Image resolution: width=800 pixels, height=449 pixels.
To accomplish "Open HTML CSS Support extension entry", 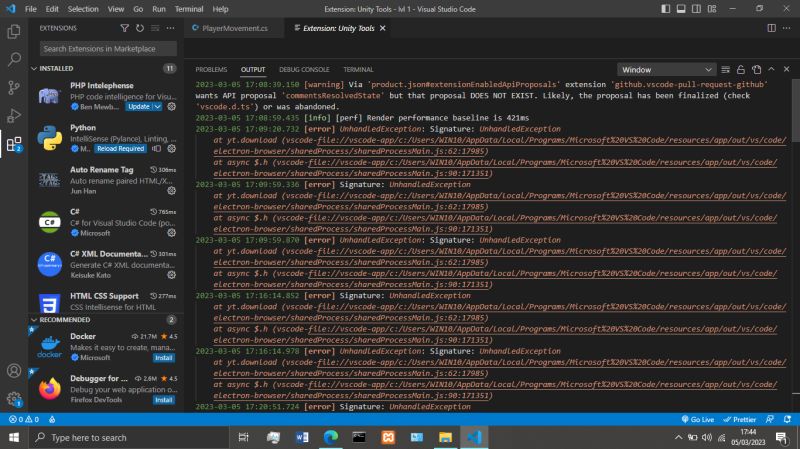I will point(106,301).
